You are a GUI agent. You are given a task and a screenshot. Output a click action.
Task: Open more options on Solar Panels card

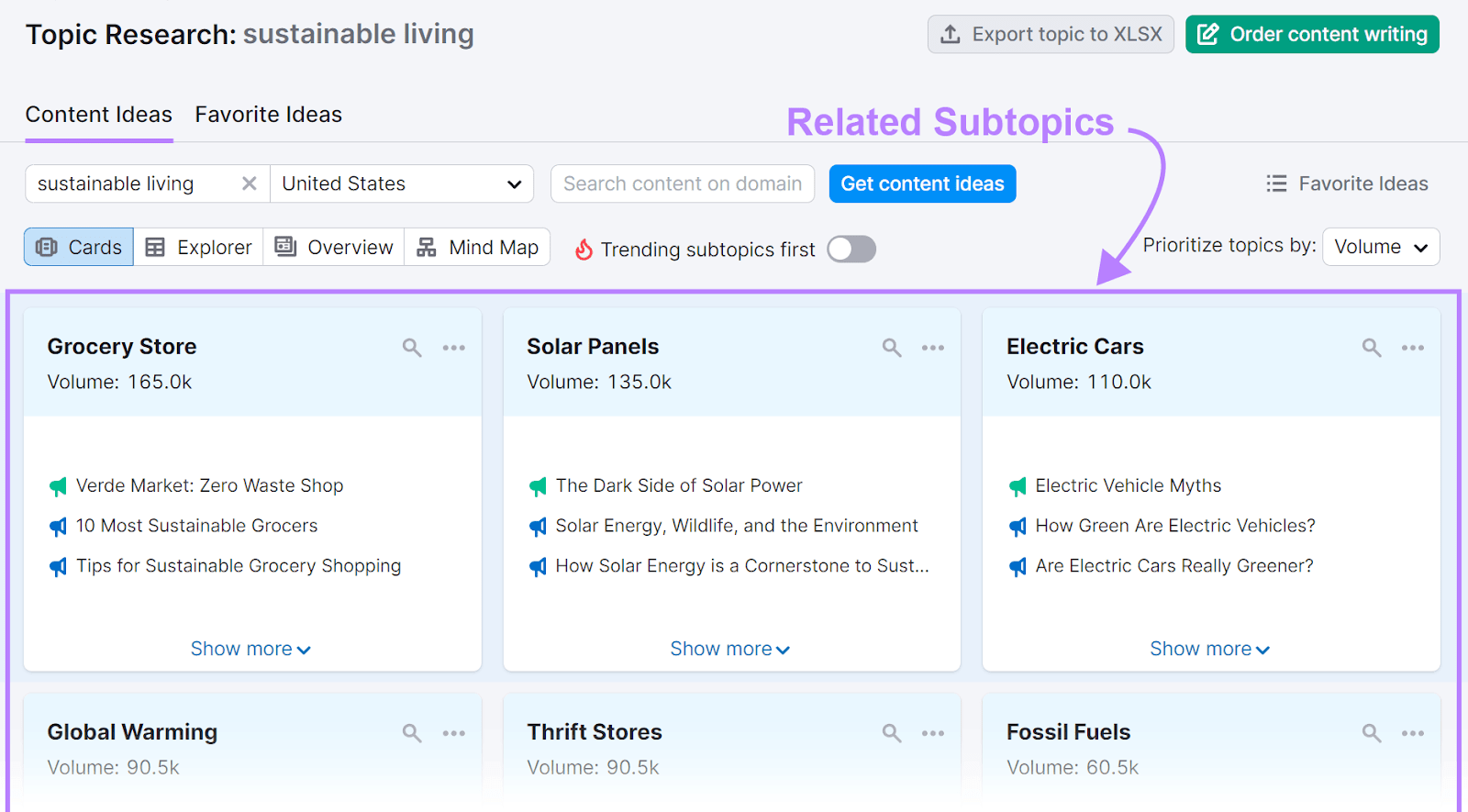tap(933, 348)
